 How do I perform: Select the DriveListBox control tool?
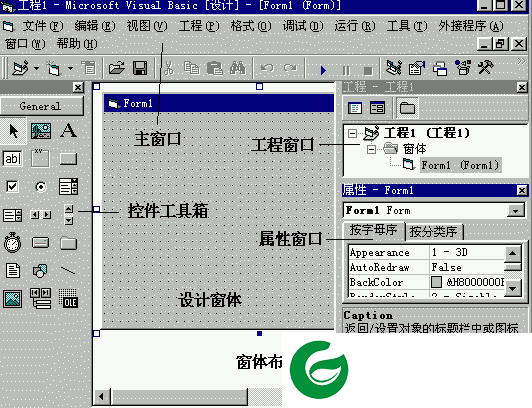tap(40, 242)
